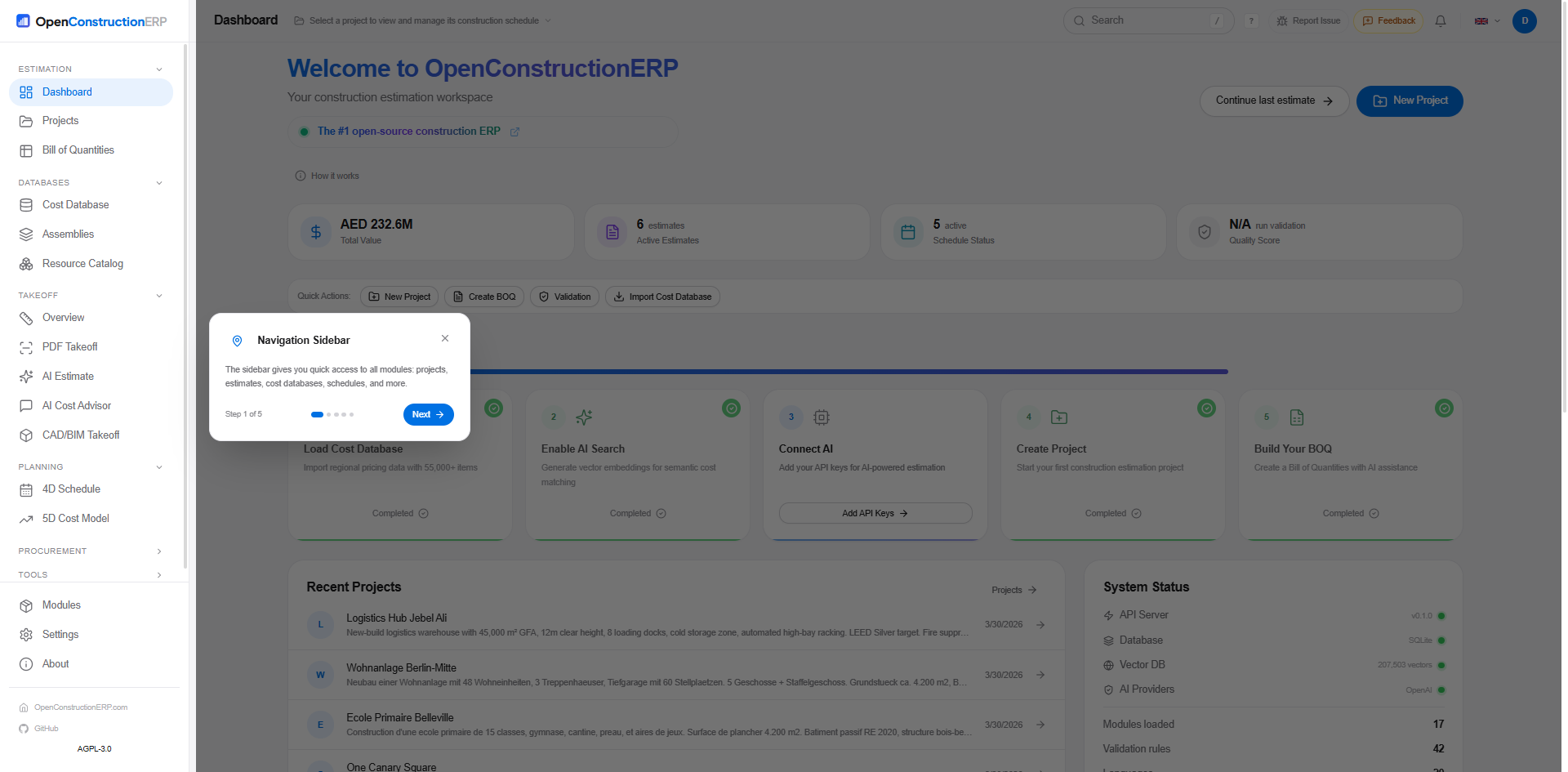Click the Settings gear icon
Image resolution: width=1568 pixels, height=772 pixels.
coord(26,635)
